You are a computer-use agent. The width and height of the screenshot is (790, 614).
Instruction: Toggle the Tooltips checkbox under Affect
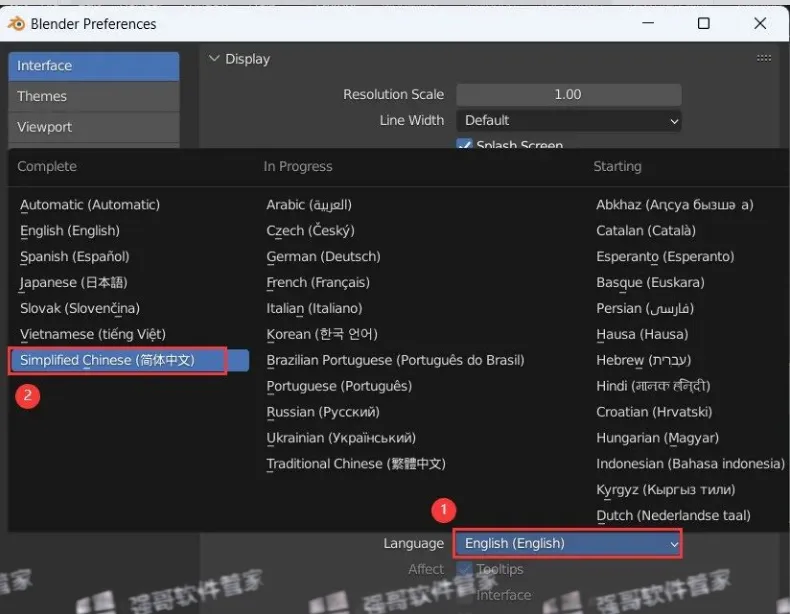(x=464, y=569)
